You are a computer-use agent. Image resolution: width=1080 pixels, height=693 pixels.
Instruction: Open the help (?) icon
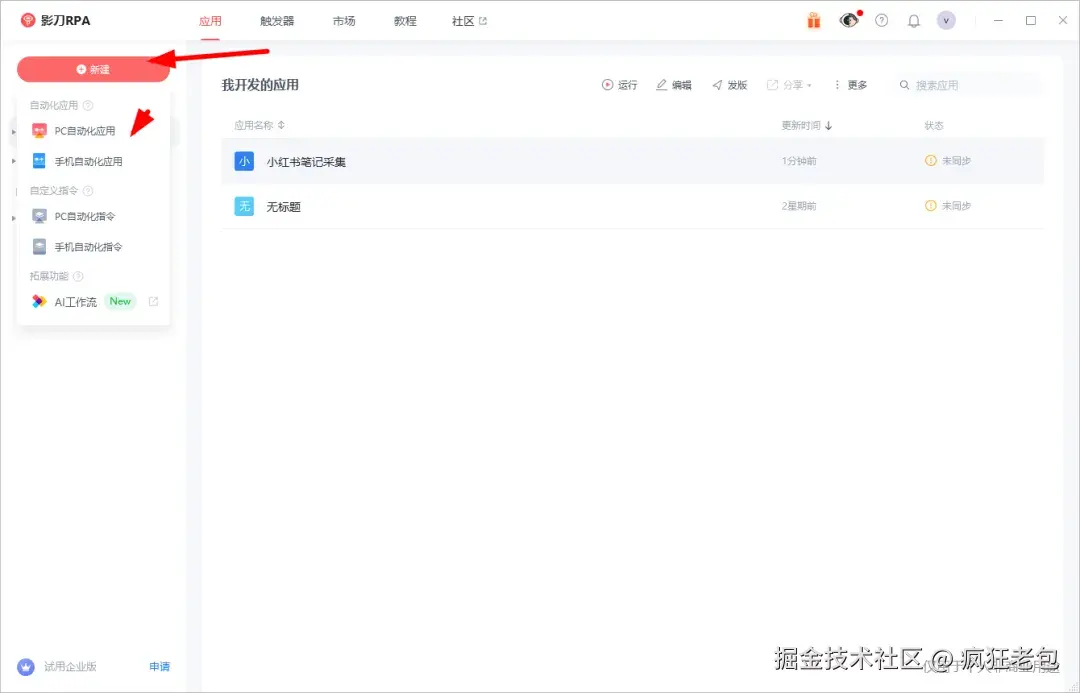click(881, 19)
